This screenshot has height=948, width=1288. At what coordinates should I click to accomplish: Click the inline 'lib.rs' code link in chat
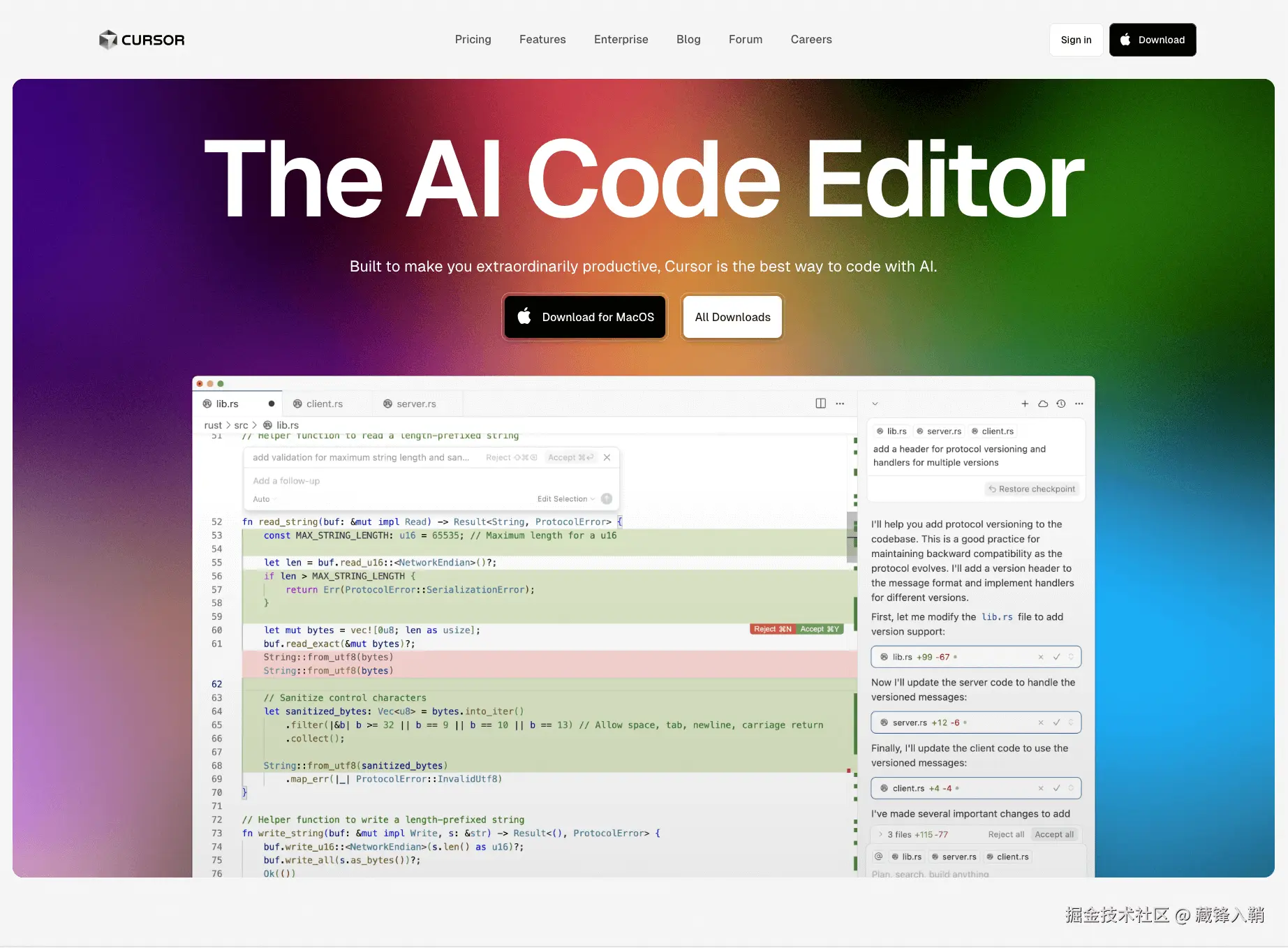pyautogui.click(x=997, y=617)
